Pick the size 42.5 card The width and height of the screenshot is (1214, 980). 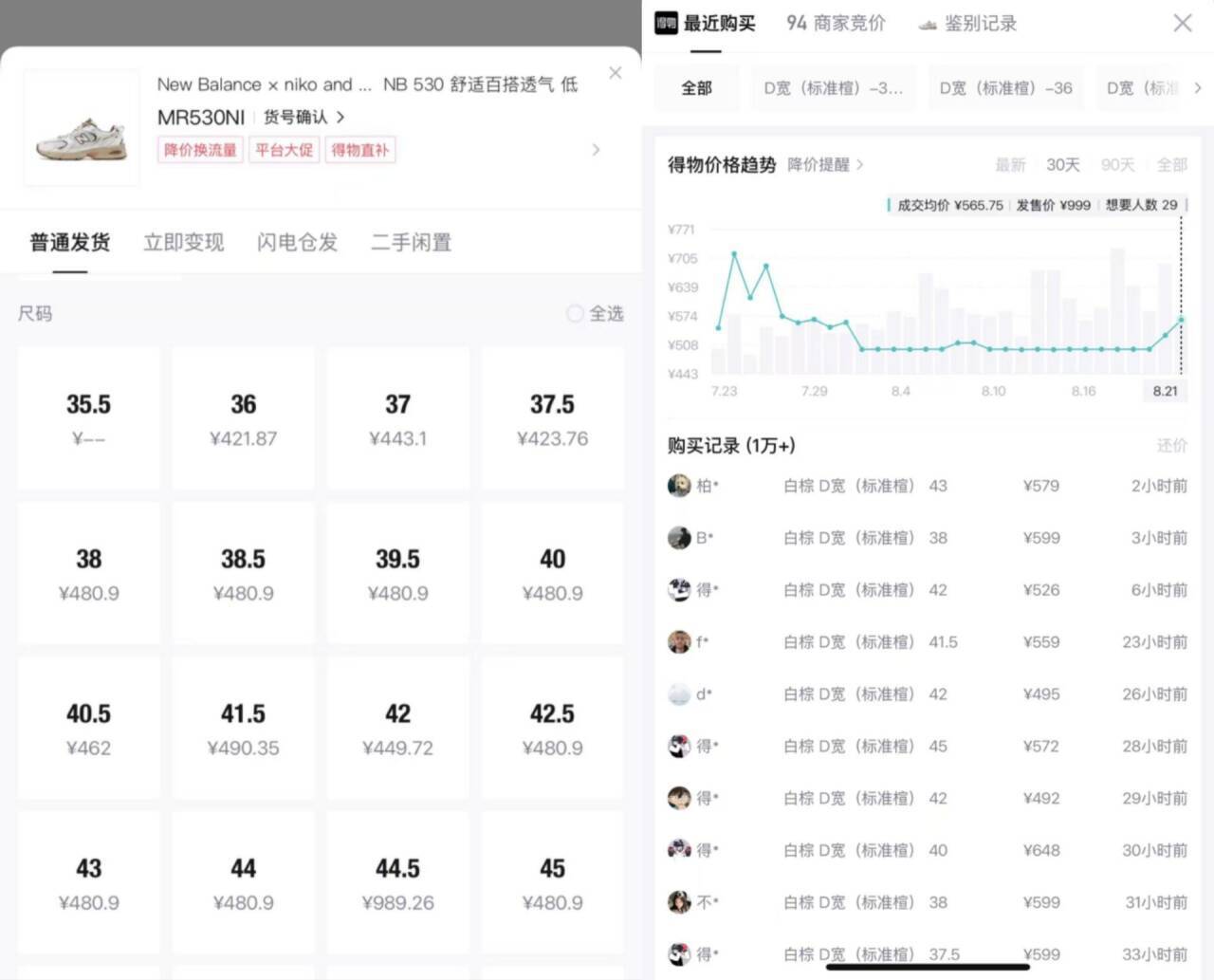552,728
